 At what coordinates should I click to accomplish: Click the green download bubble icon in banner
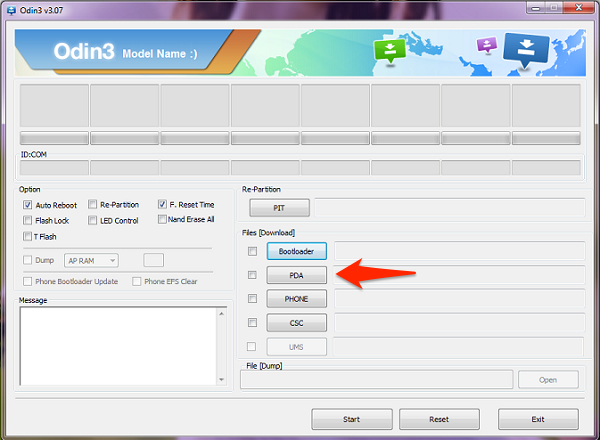point(390,51)
